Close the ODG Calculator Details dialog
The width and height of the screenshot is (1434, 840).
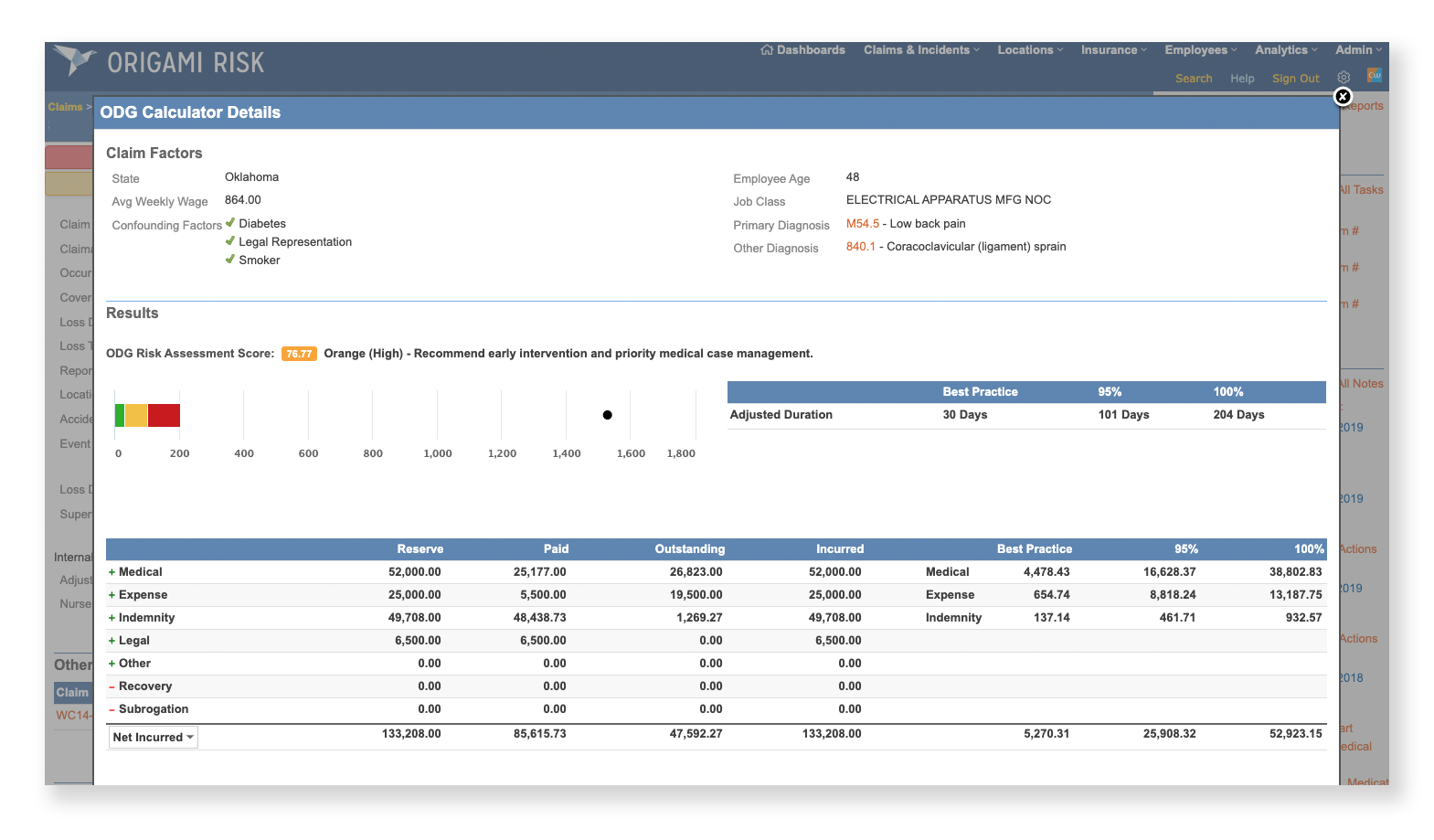pos(1343,96)
